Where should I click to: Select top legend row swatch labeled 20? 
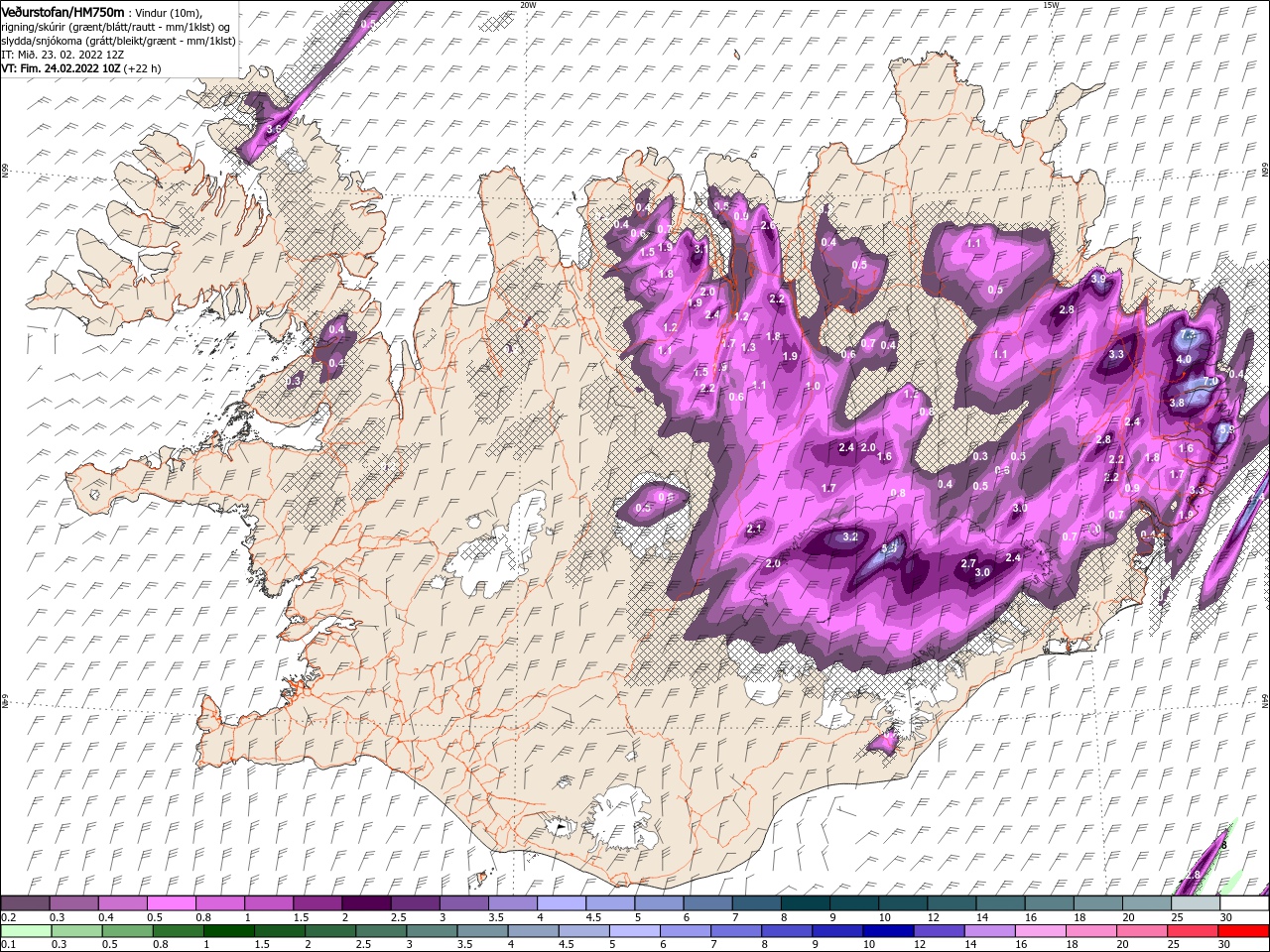pos(1148,903)
